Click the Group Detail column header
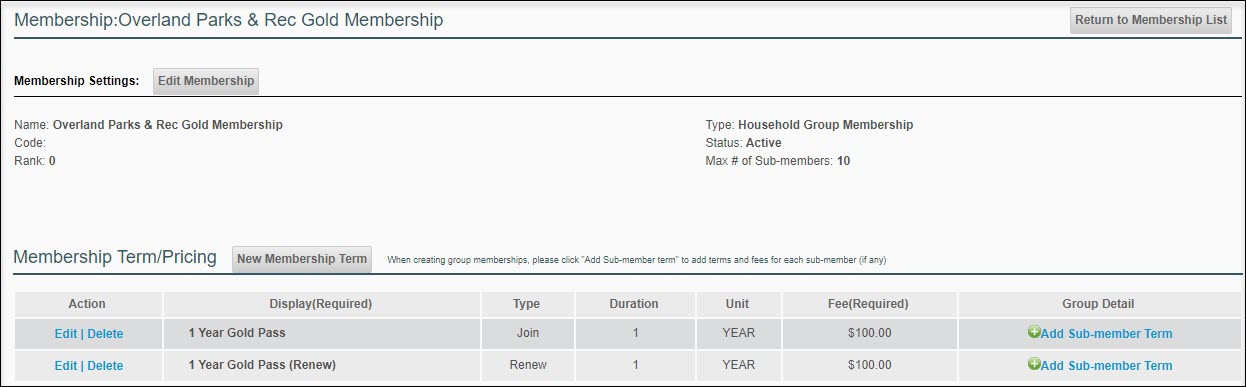1246x387 pixels. pos(1098,304)
